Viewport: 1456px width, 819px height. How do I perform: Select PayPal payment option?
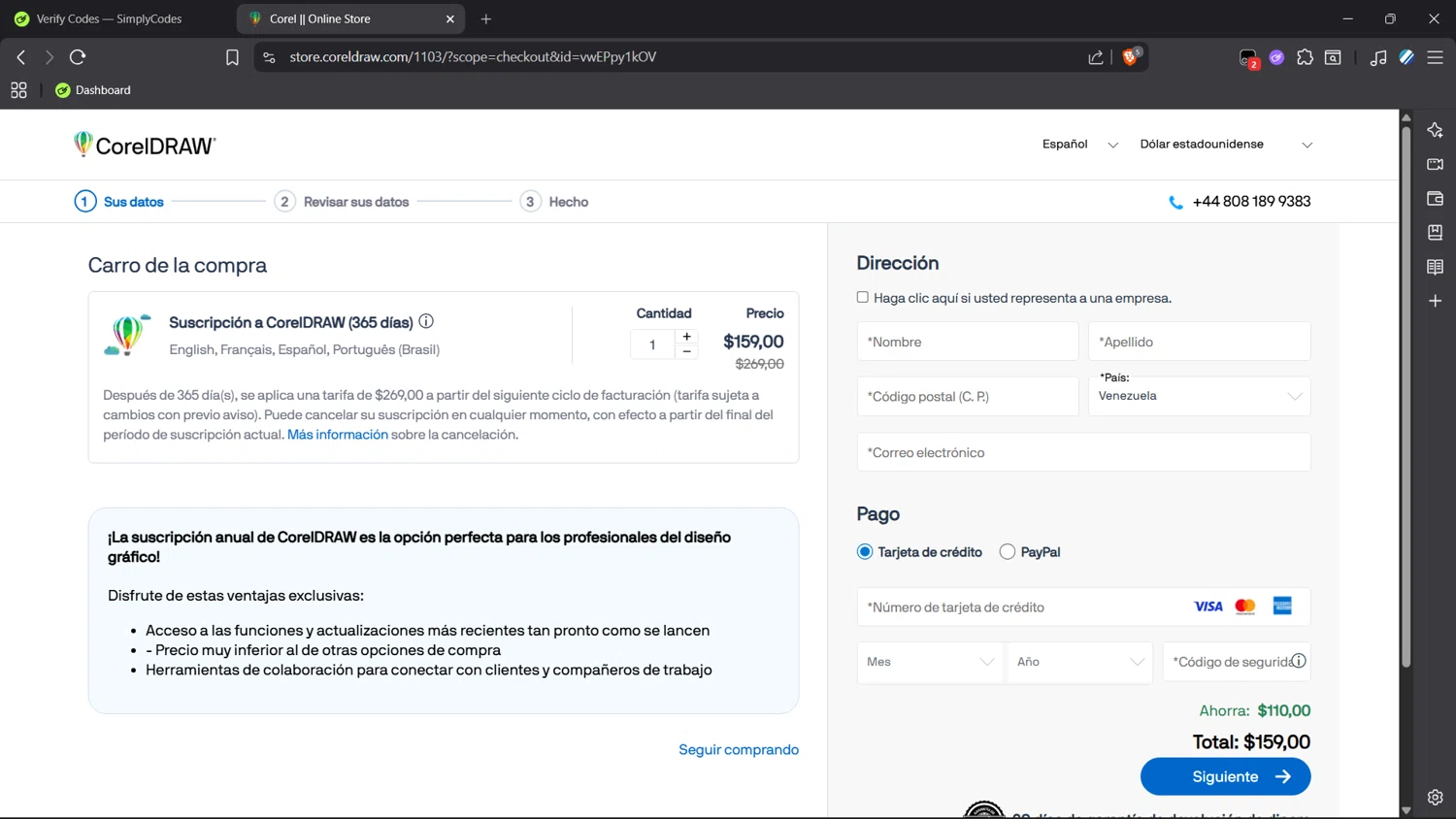1008,552
